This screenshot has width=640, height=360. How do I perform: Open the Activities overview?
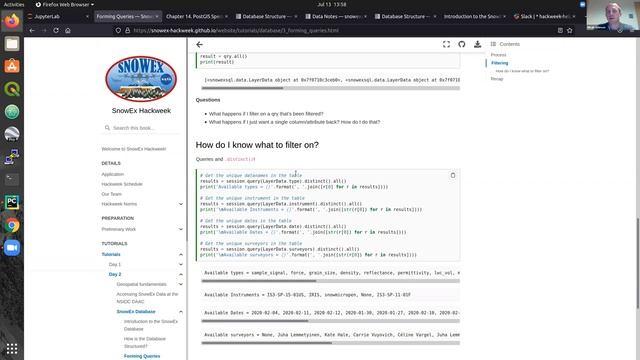pos(14,4)
